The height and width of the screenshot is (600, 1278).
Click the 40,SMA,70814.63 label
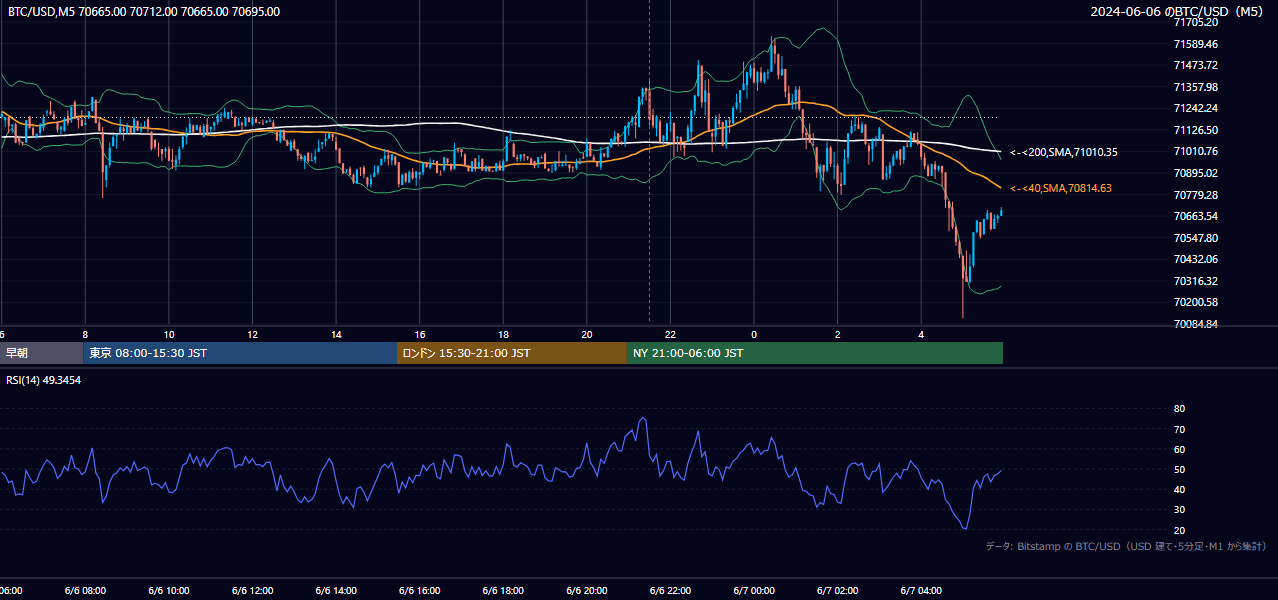[x=1060, y=188]
